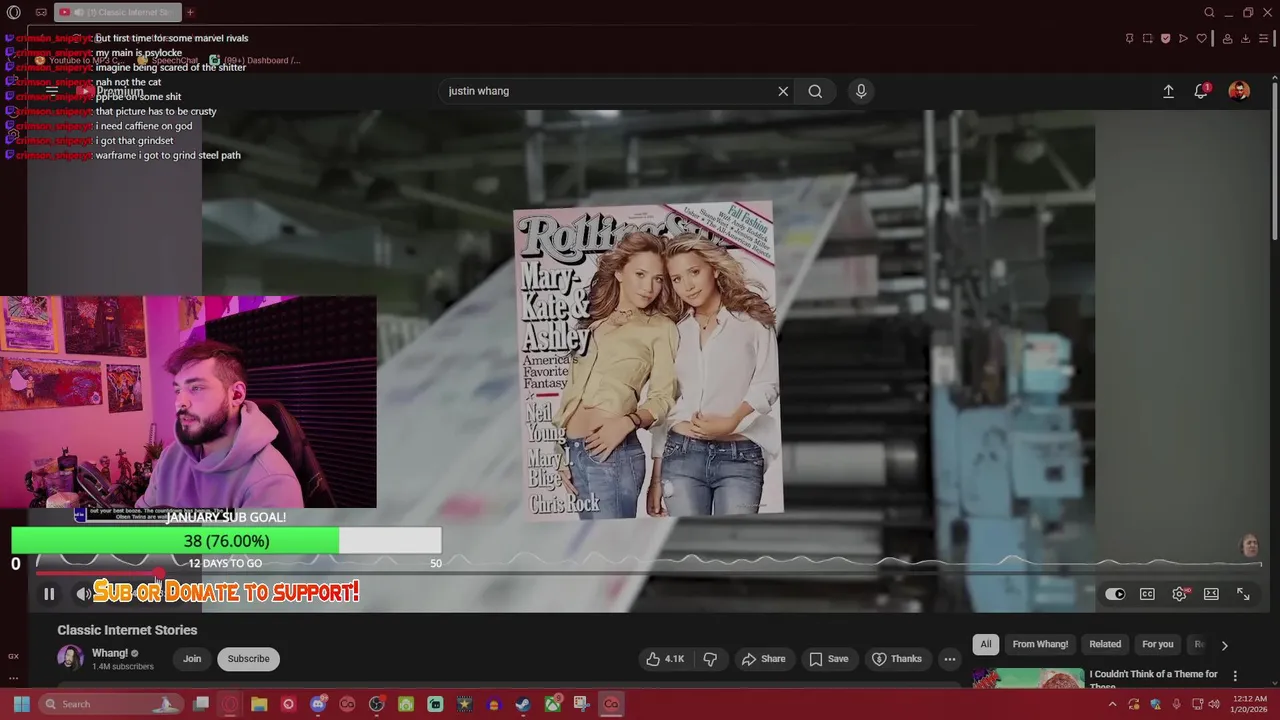Switch the player to theater mode
The image size is (1280, 720).
[x=1211, y=594]
